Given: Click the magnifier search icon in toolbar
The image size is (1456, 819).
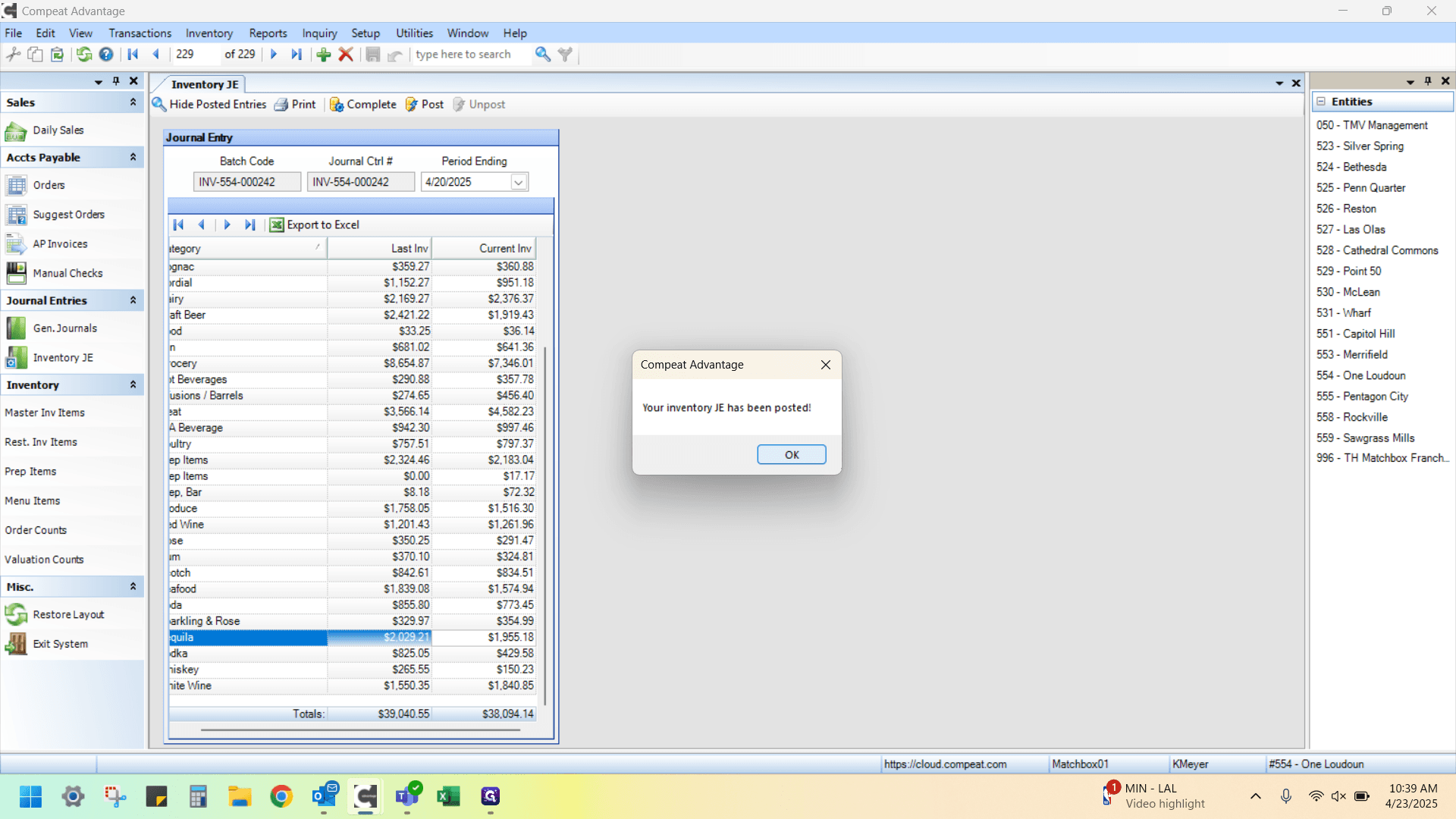Looking at the screenshot, I should [x=542, y=54].
